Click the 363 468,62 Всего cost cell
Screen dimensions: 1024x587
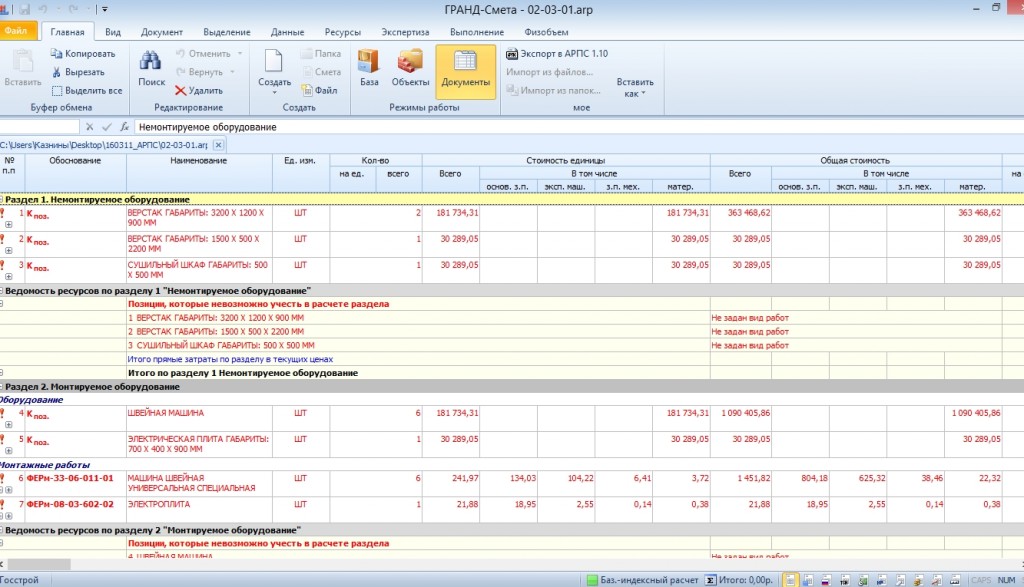[x=741, y=218]
